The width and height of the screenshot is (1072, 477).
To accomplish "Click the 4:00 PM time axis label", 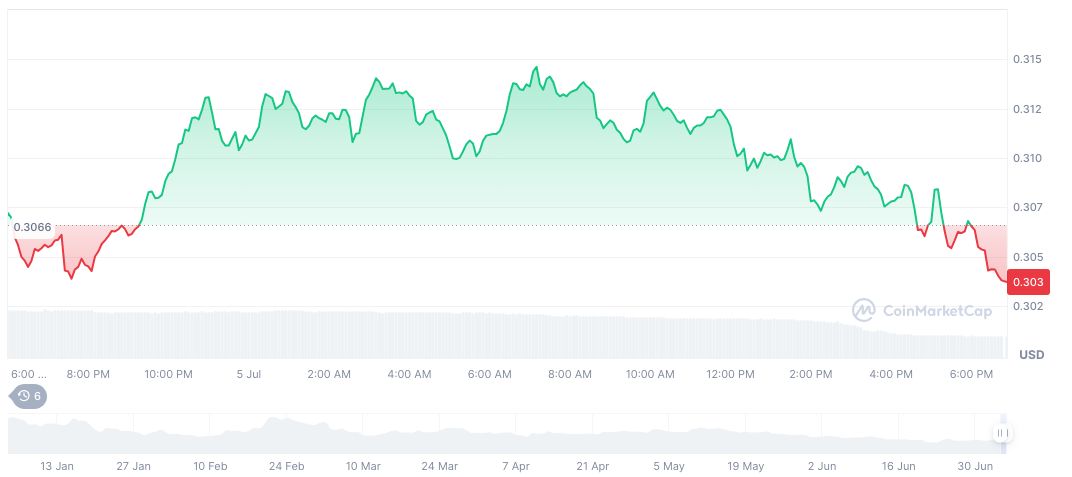I will pos(891,374).
